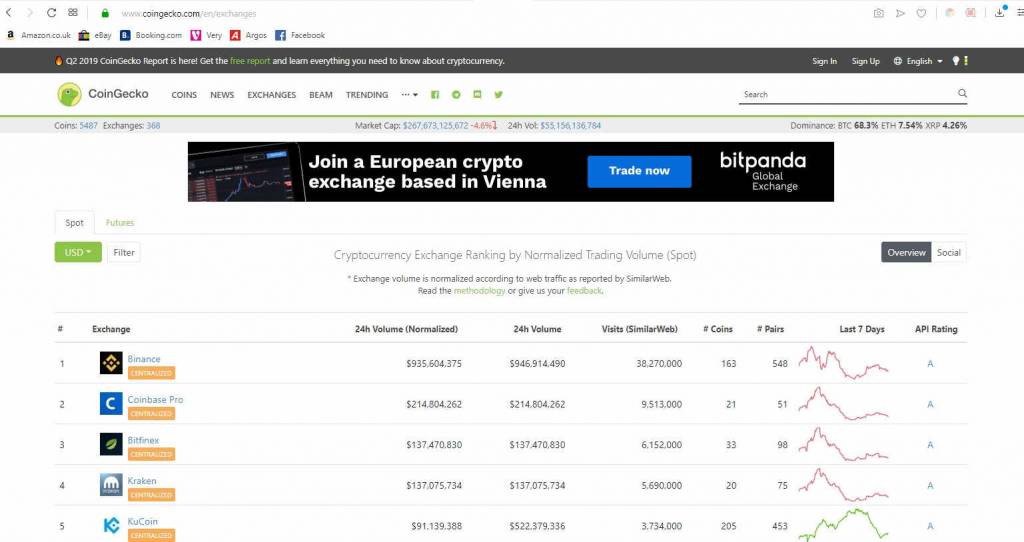Image resolution: width=1024 pixels, height=542 pixels.
Task: Open the feedback link
Action: pyautogui.click(x=584, y=291)
